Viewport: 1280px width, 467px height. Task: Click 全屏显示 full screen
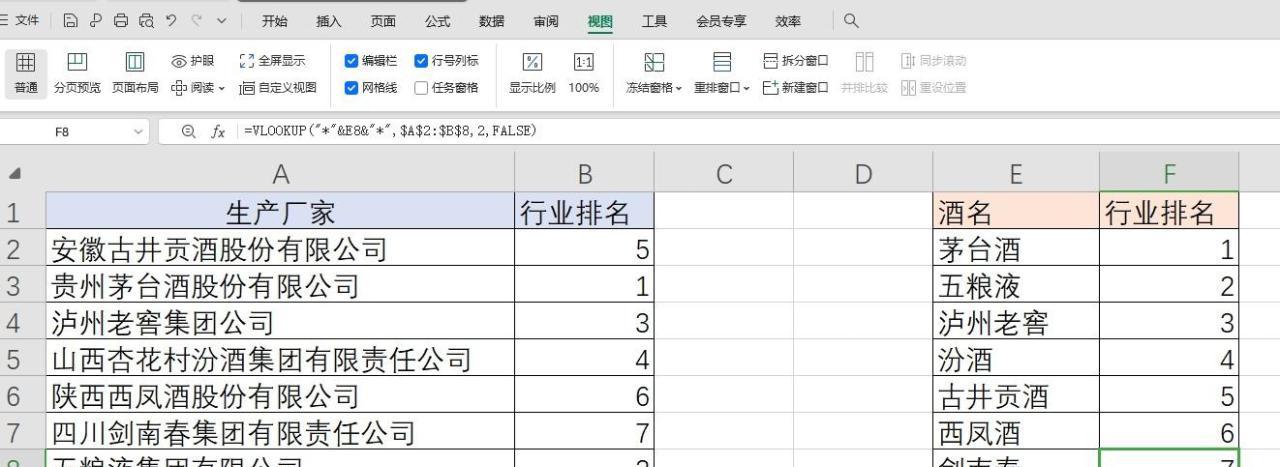[273, 61]
